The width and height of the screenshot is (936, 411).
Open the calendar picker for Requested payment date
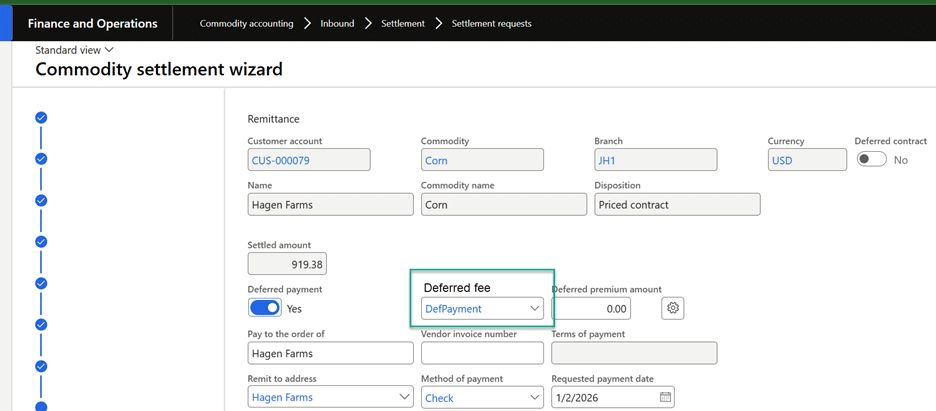[x=665, y=397]
